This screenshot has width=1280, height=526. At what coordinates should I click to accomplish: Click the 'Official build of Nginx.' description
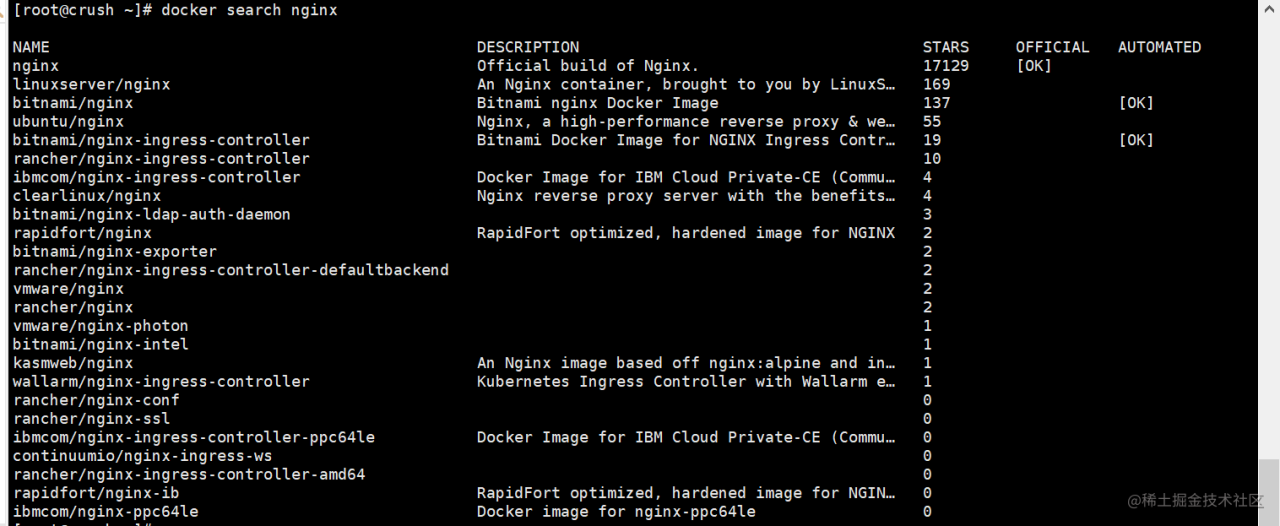click(587, 66)
